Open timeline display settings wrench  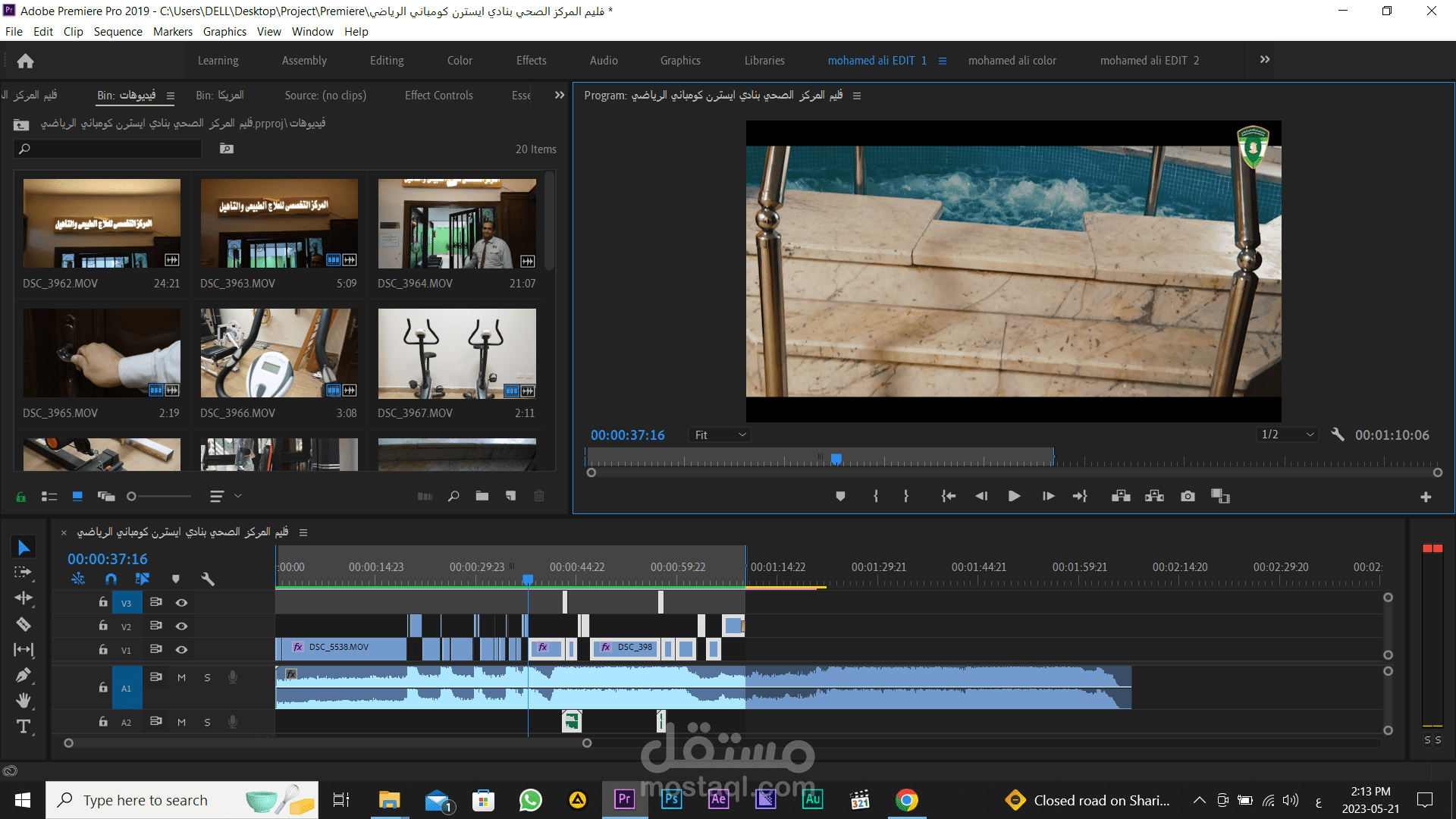(207, 579)
